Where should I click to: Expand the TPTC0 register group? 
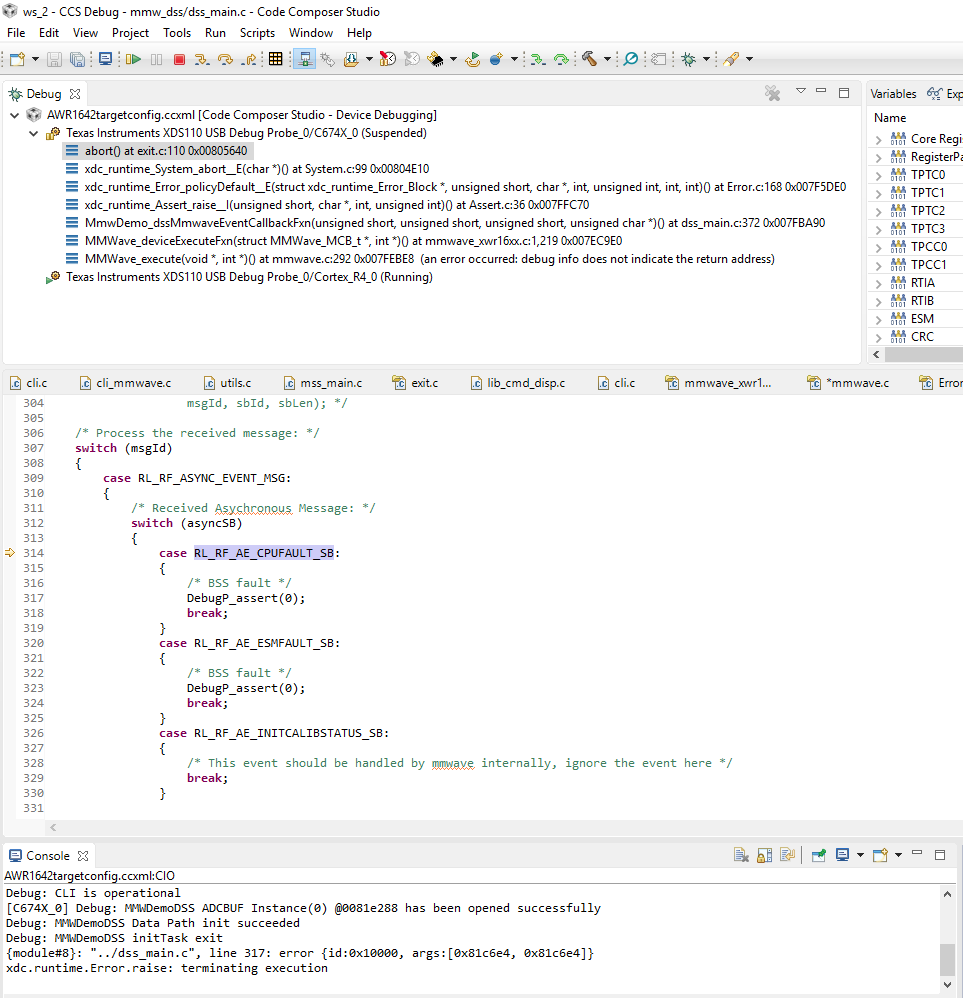878,175
